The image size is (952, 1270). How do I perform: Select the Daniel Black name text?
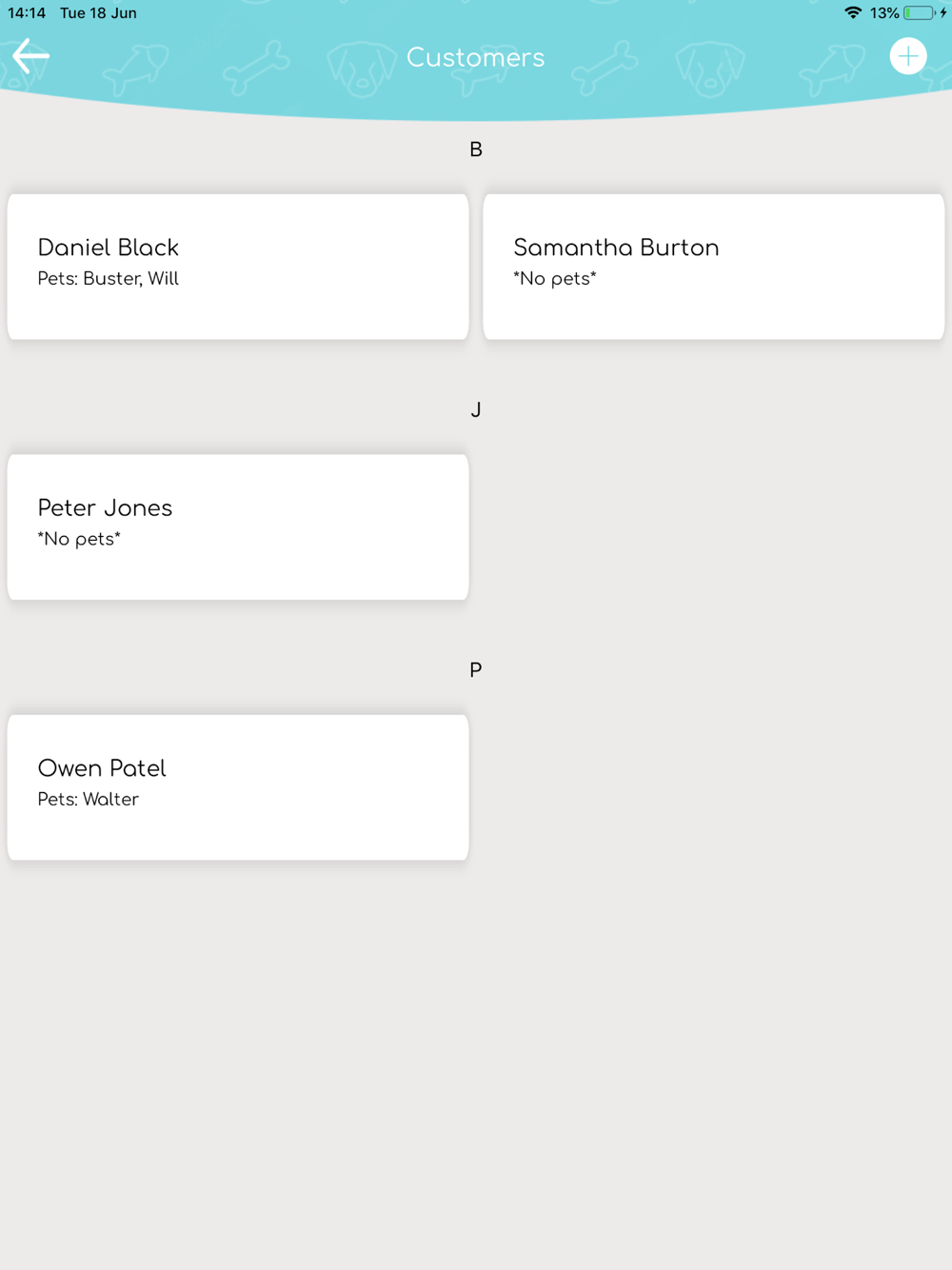tap(109, 248)
